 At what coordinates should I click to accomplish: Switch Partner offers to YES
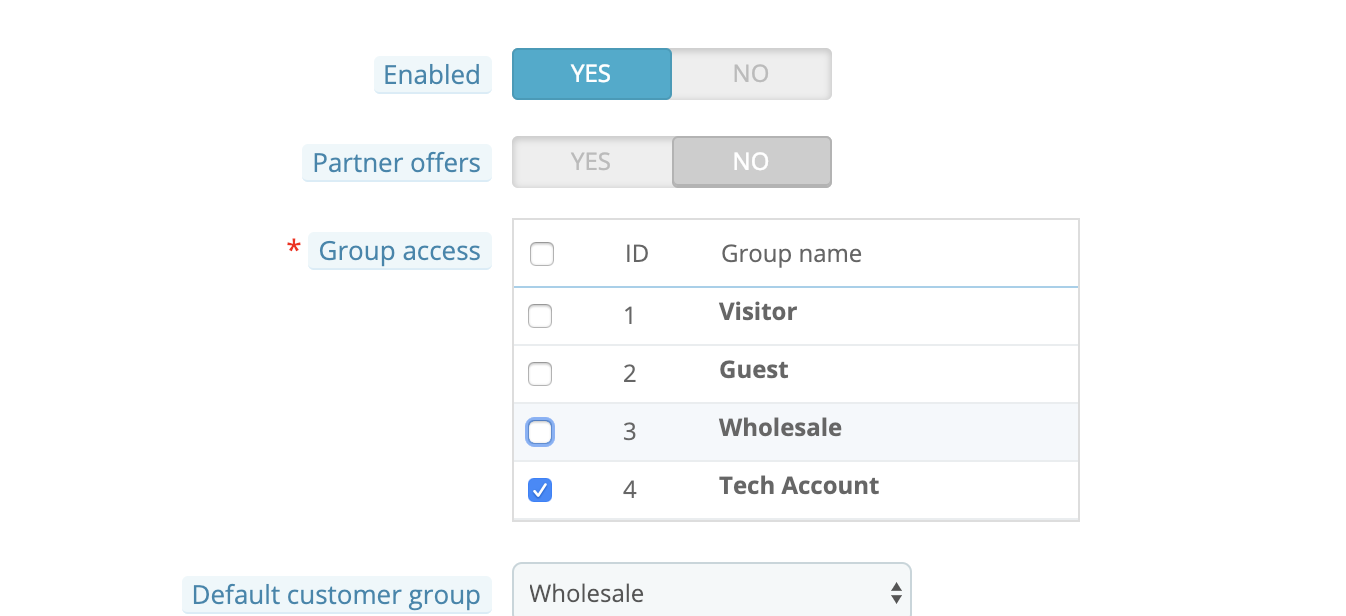coord(591,162)
